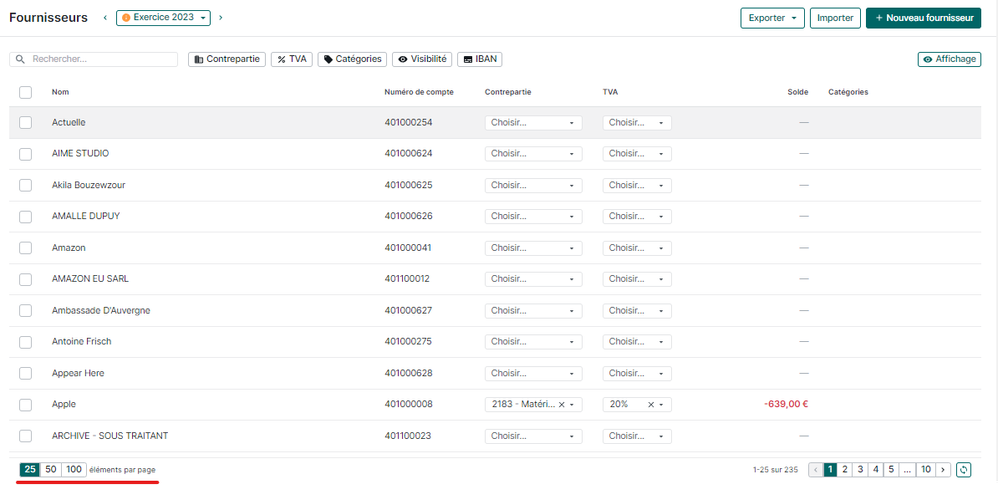Open the Visibilité filter
This screenshot has height=485, width=998.
click(x=422, y=60)
